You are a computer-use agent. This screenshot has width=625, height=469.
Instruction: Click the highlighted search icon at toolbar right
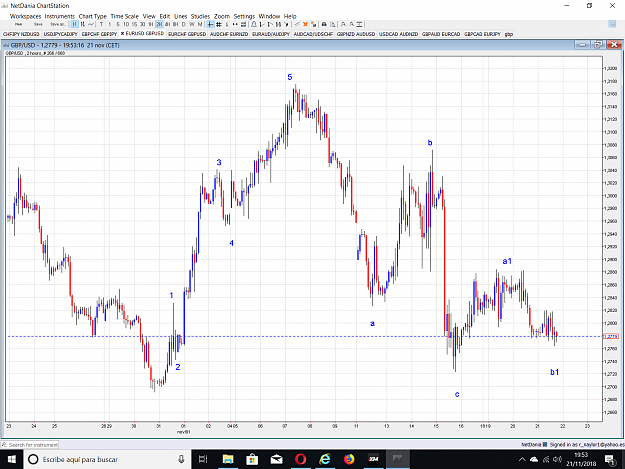click(613, 24)
